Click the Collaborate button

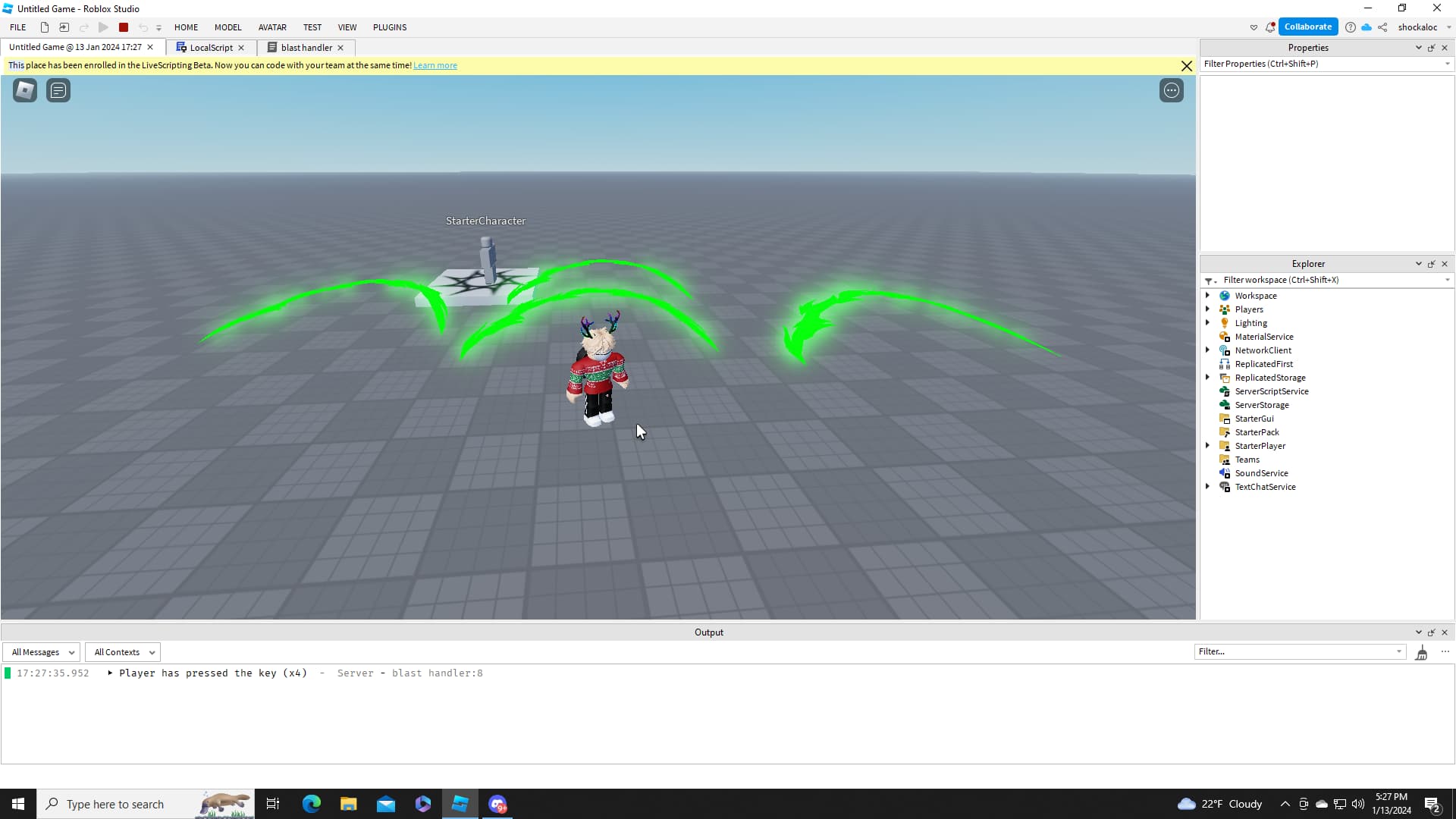click(1307, 27)
